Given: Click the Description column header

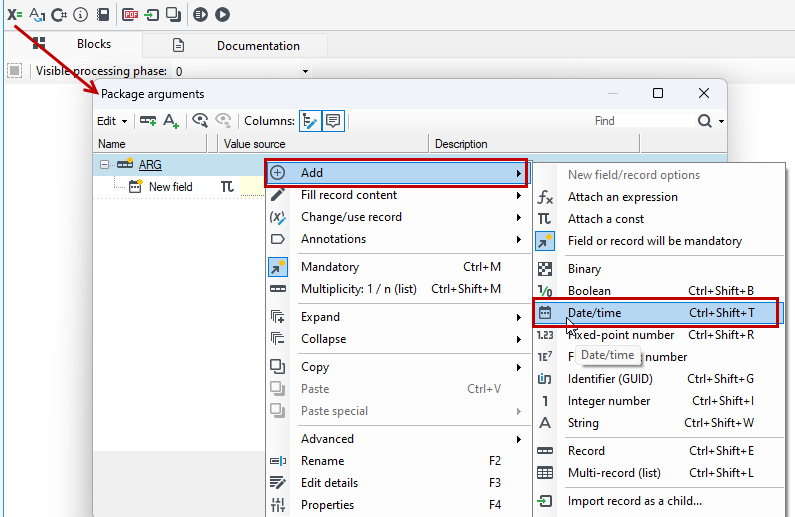Looking at the screenshot, I should [535, 144].
